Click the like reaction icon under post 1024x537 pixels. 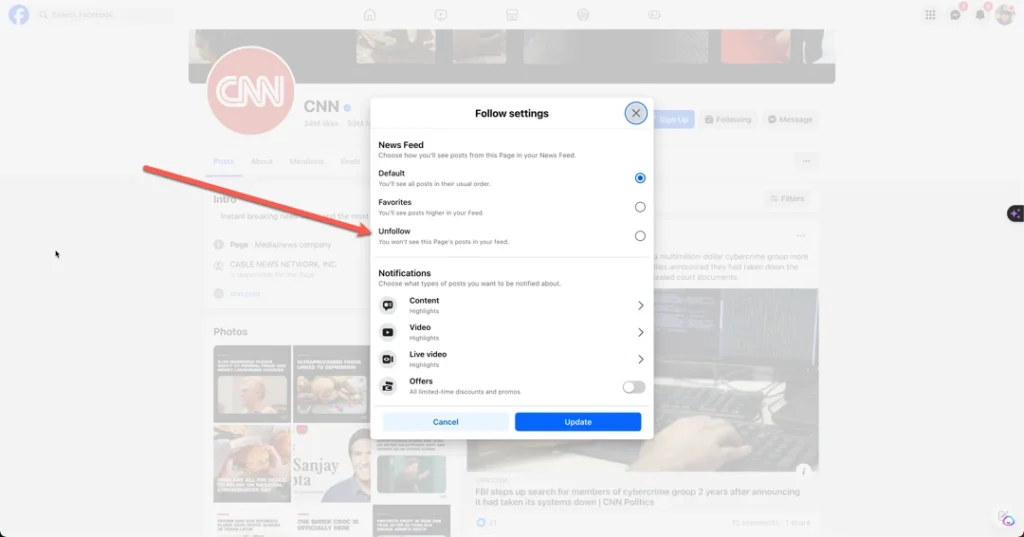pos(481,523)
